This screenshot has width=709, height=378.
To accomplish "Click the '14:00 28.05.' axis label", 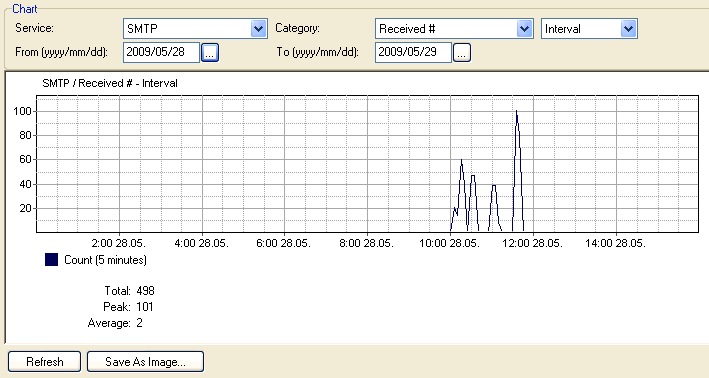I will [615, 243].
